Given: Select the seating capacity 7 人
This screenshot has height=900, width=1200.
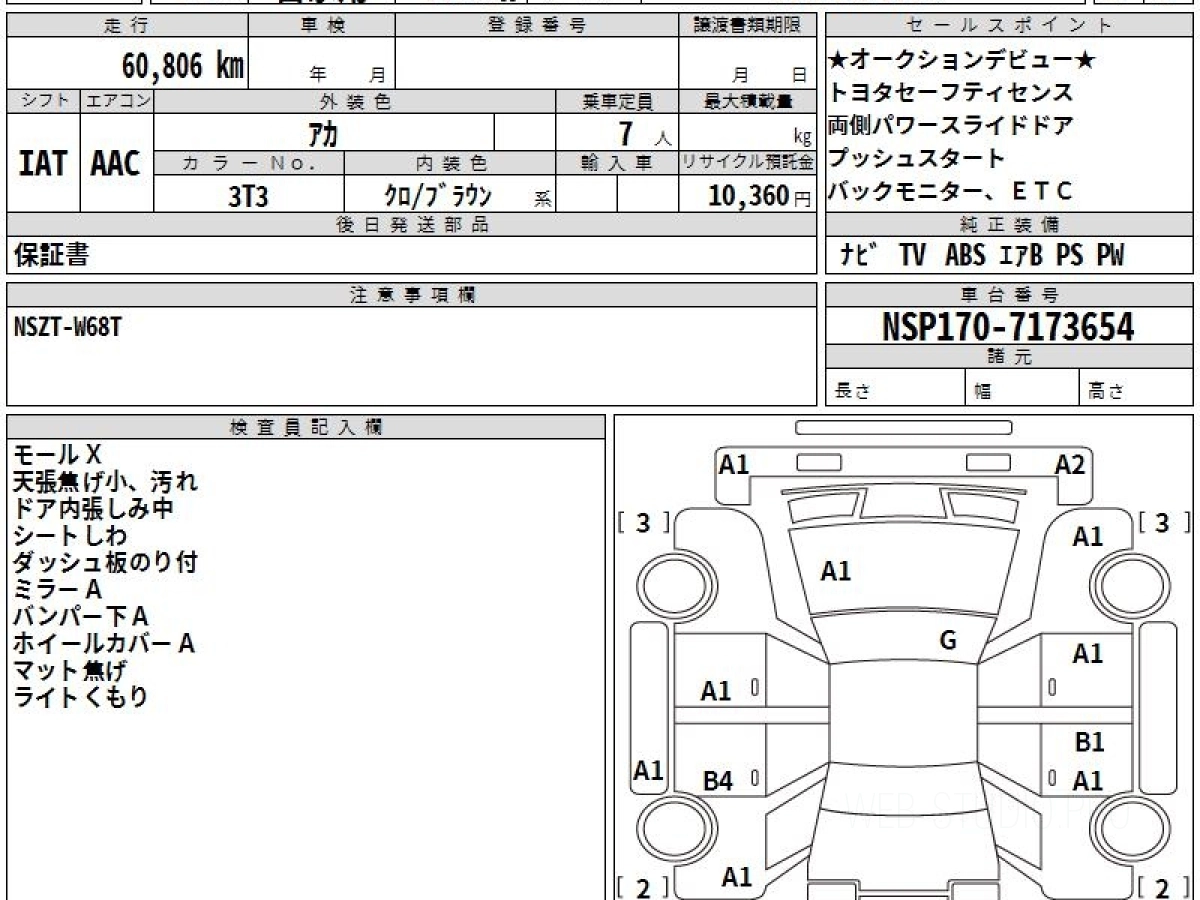Looking at the screenshot, I should click(x=643, y=133).
